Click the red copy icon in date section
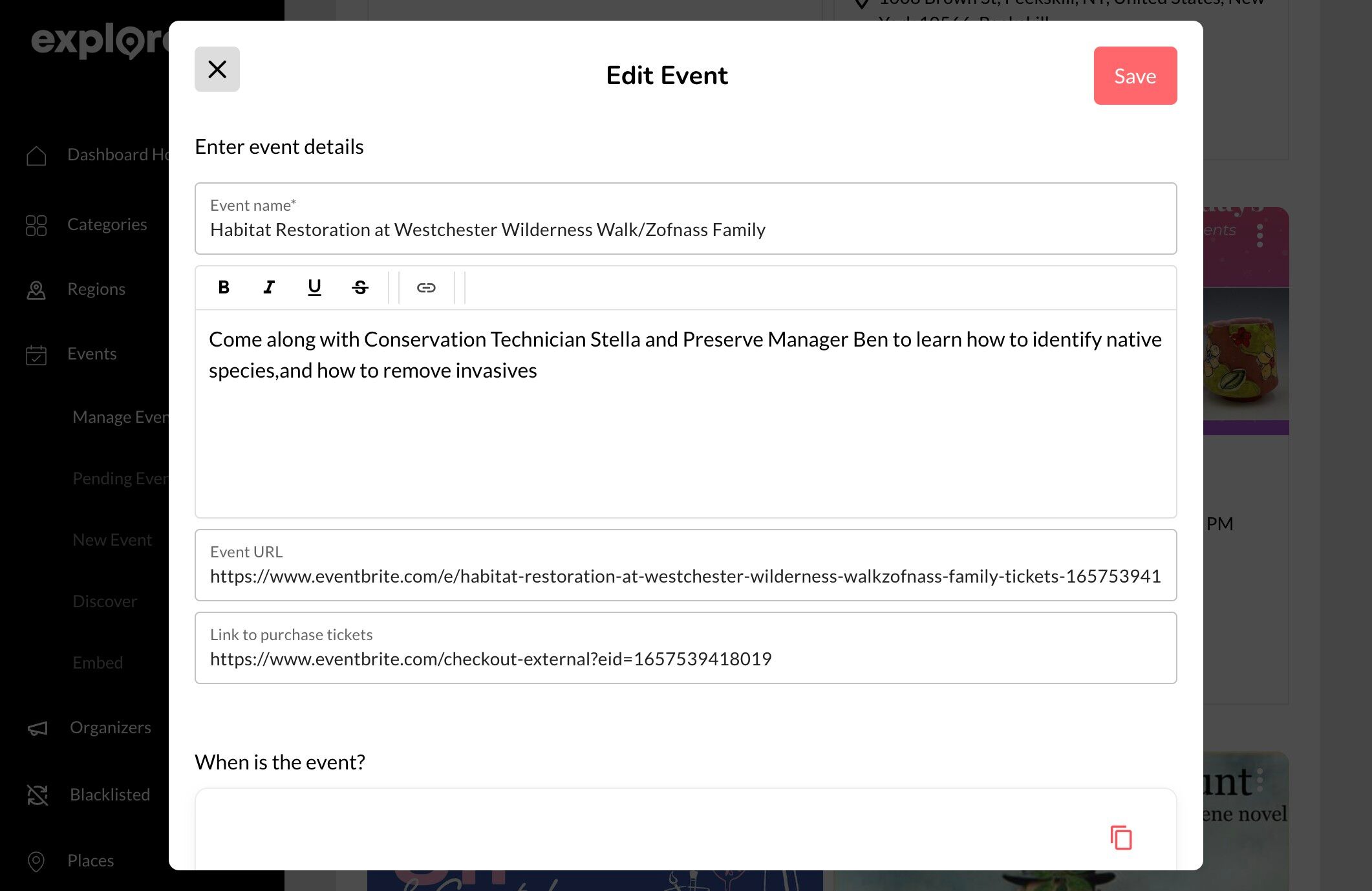The height and width of the screenshot is (891, 1372). tap(1121, 838)
